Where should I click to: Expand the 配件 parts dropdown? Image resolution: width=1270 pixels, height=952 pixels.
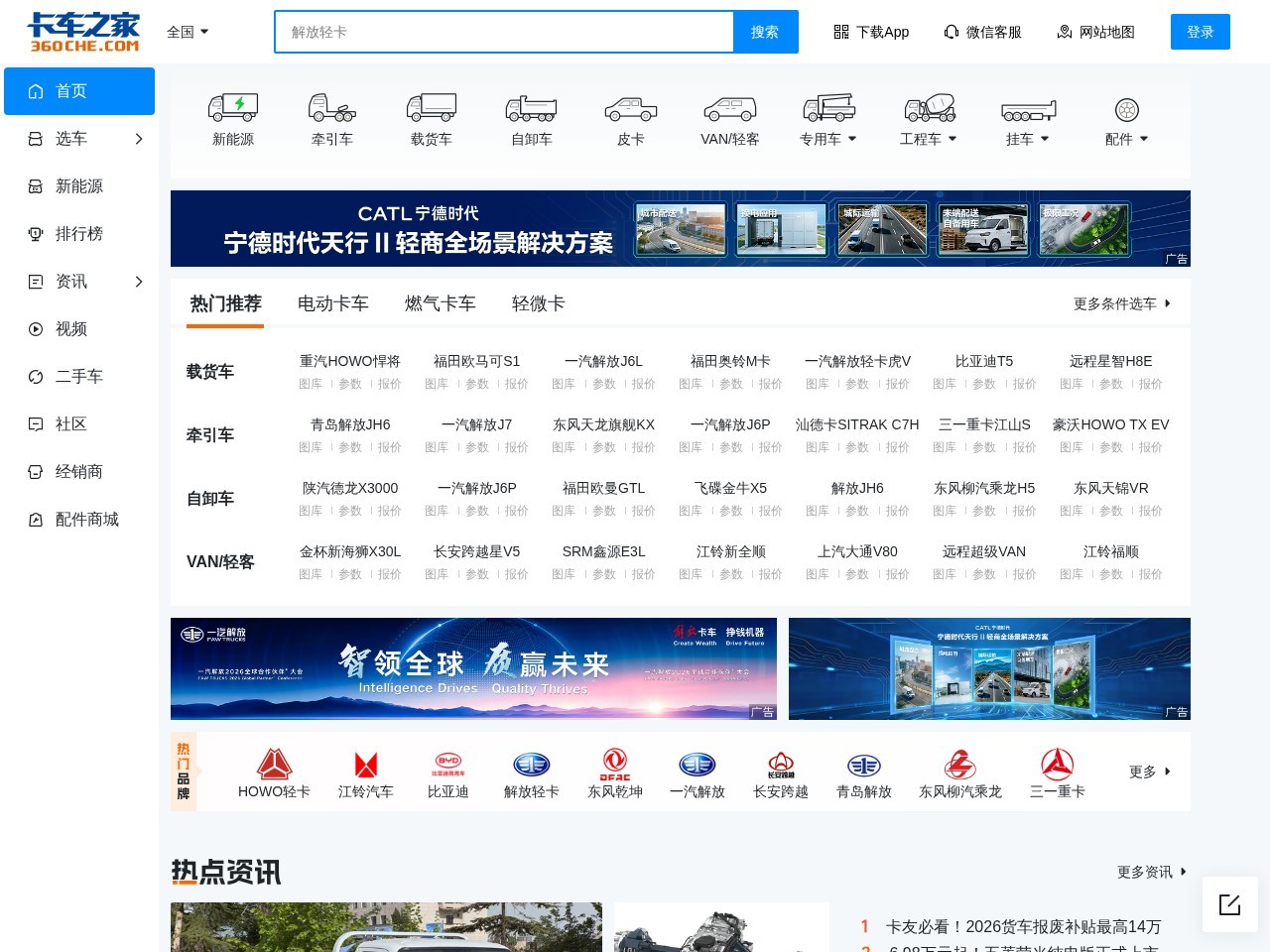(1127, 139)
